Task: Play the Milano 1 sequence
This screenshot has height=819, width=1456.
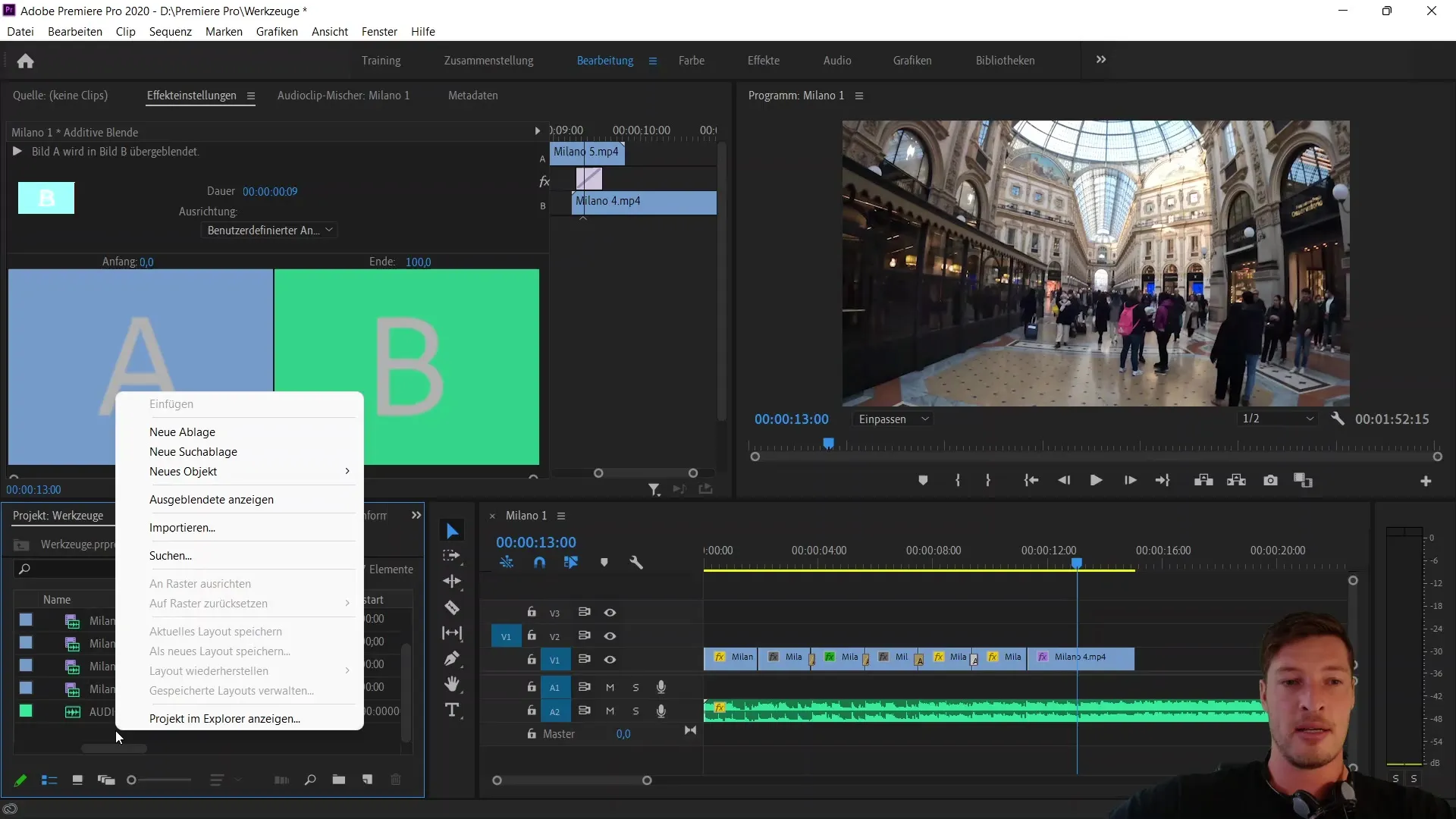Action: [x=1096, y=481]
